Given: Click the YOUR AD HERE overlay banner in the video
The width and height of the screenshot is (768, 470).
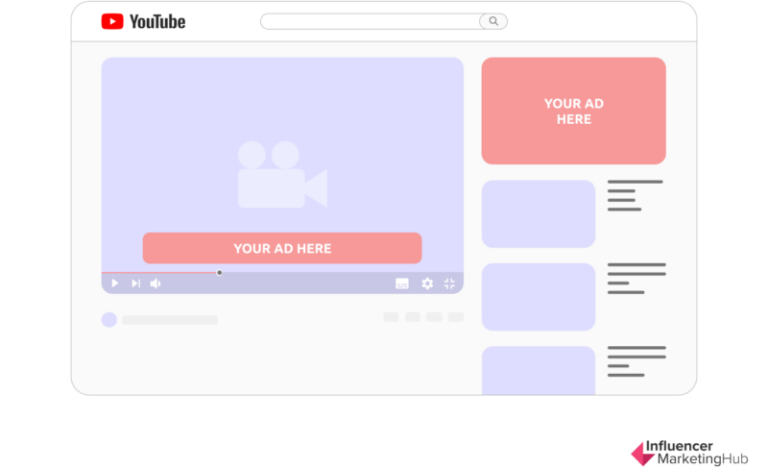Looking at the screenshot, I should [282, 248].
